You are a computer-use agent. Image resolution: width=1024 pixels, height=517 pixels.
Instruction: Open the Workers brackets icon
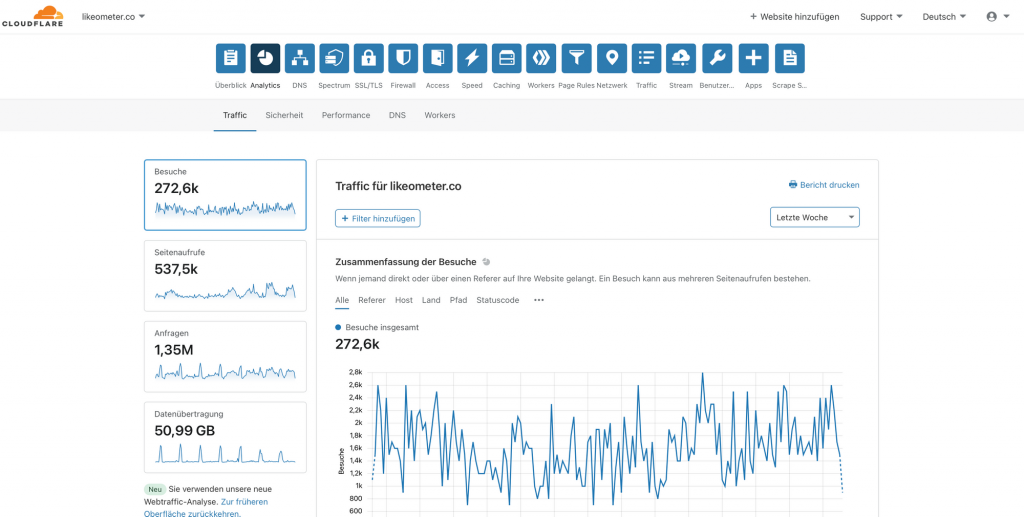[x=541, y=58]
